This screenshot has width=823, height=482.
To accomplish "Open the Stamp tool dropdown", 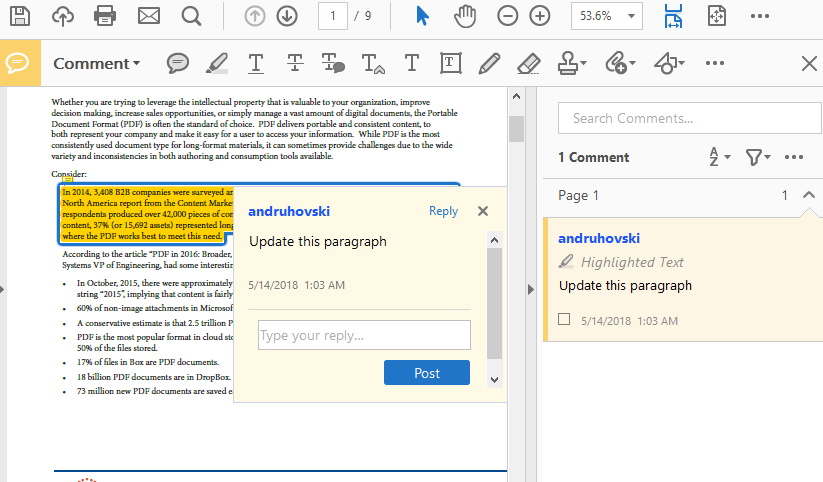I will pyautogui.click(x=572, y=64).
